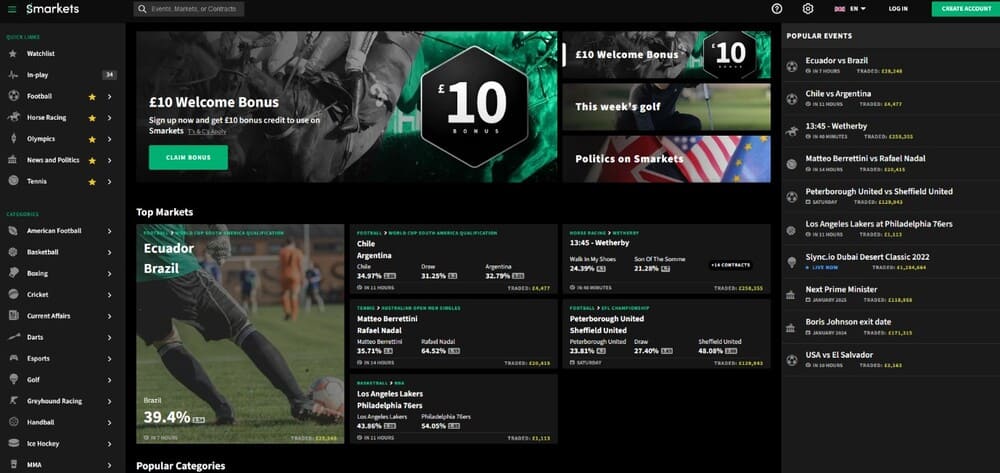
Task: Click Walk In My Shoes 24.39% price
Action: click(588, 268)
